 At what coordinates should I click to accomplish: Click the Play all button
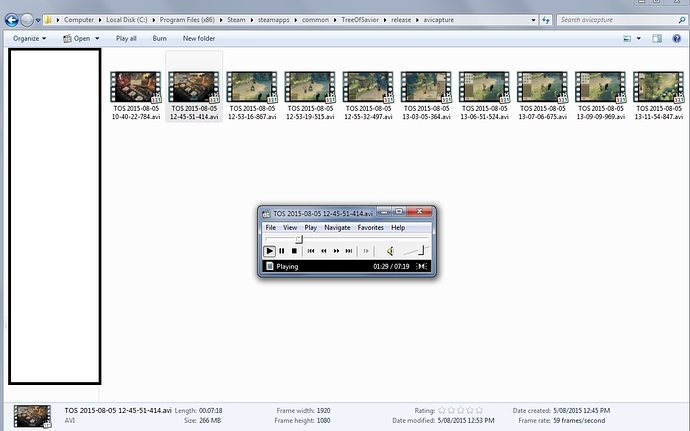pos(126,38)
